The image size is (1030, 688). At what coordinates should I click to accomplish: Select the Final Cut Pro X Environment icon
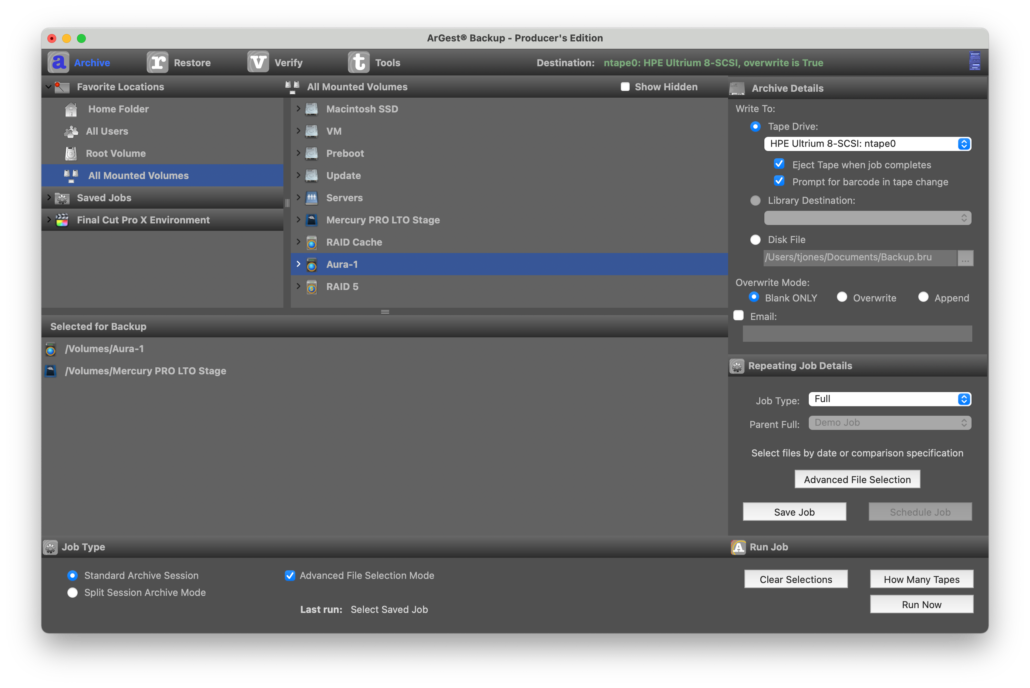click(x=62, y=220)
